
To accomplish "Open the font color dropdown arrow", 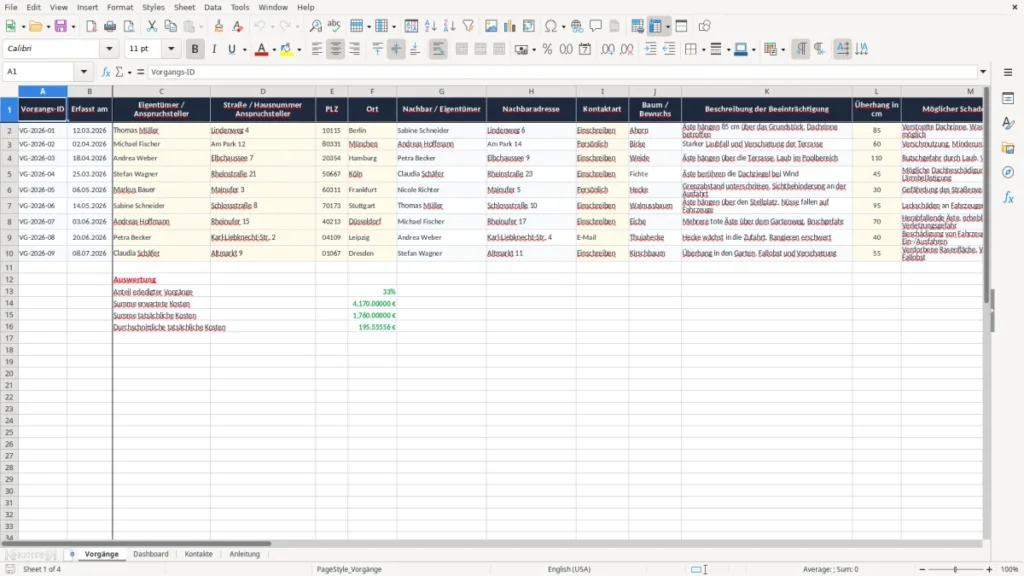I will point(274,50).
